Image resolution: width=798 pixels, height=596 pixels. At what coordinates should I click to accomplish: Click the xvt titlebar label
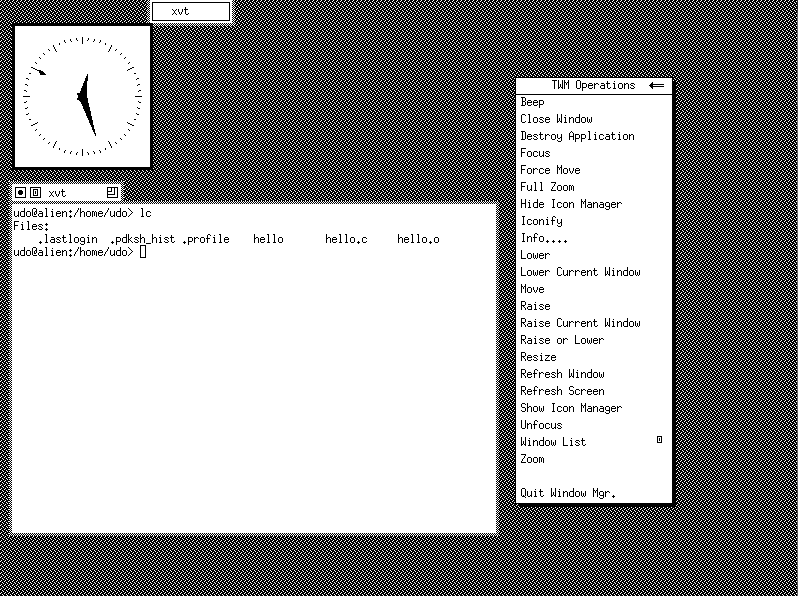pyautogui.click(x=57, y=193)
